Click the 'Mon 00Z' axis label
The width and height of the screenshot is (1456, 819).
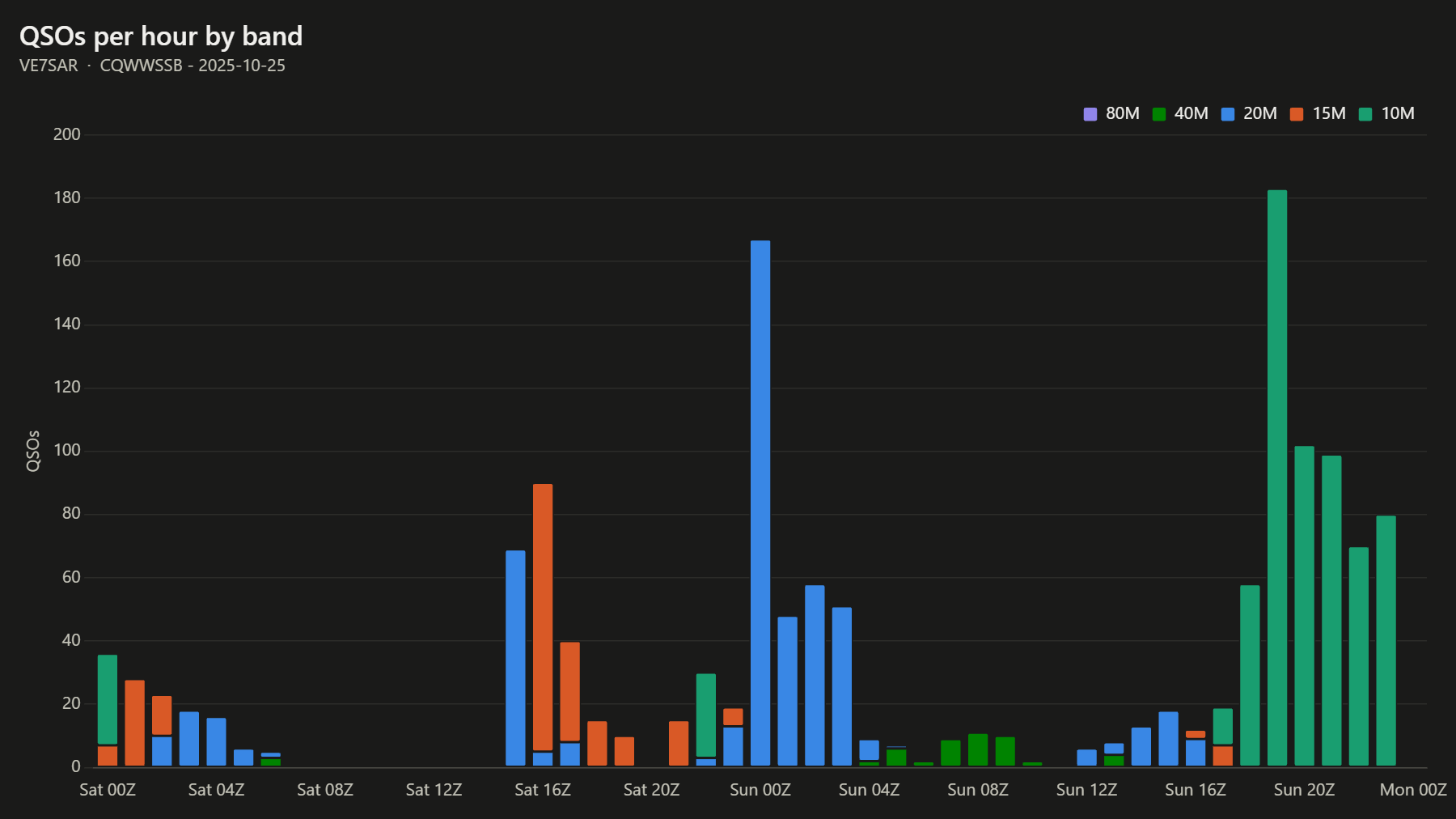(x=1413, y=790)
